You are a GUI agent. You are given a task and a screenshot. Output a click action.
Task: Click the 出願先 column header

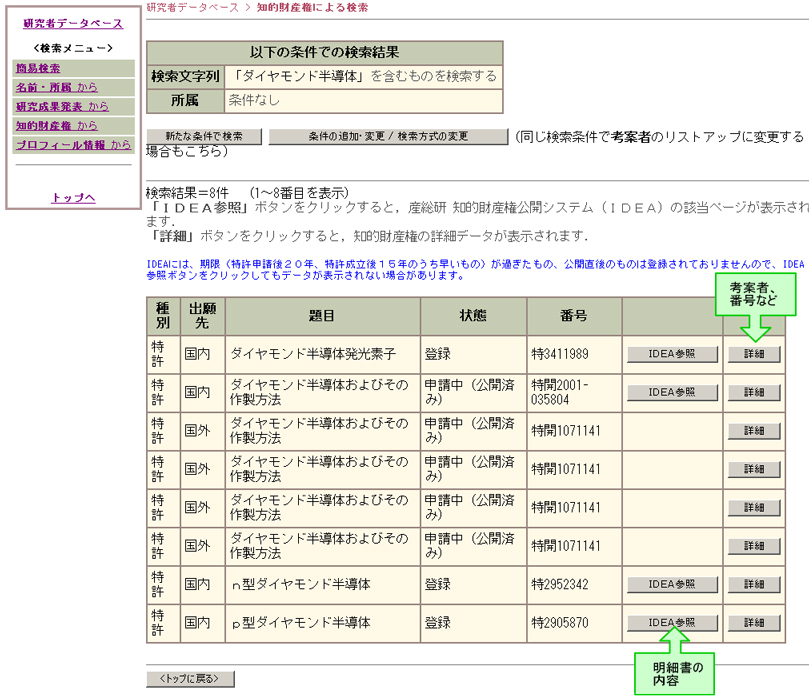(x=202, y=316)
